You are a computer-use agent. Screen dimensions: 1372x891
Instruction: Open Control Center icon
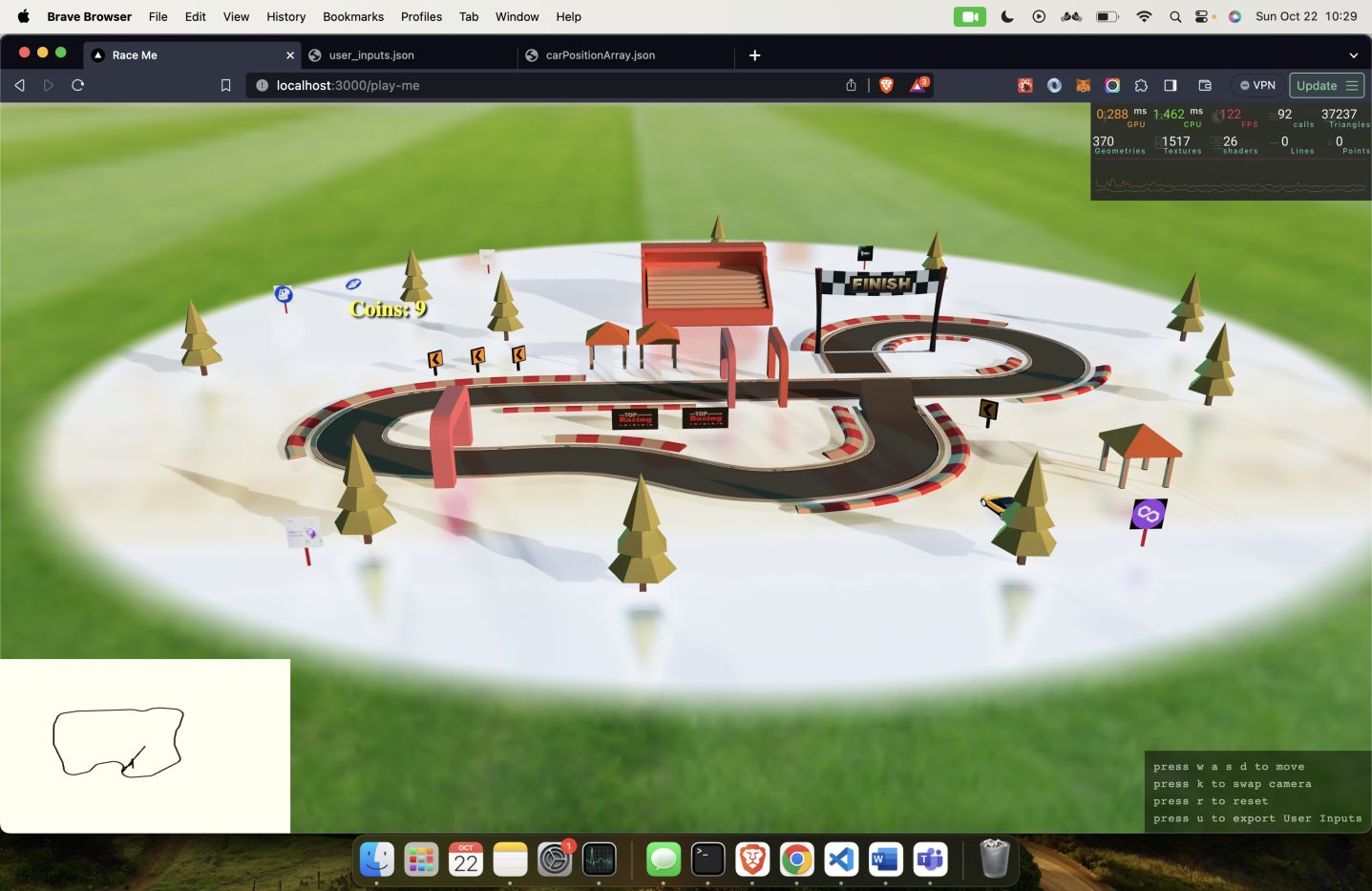1204,16
